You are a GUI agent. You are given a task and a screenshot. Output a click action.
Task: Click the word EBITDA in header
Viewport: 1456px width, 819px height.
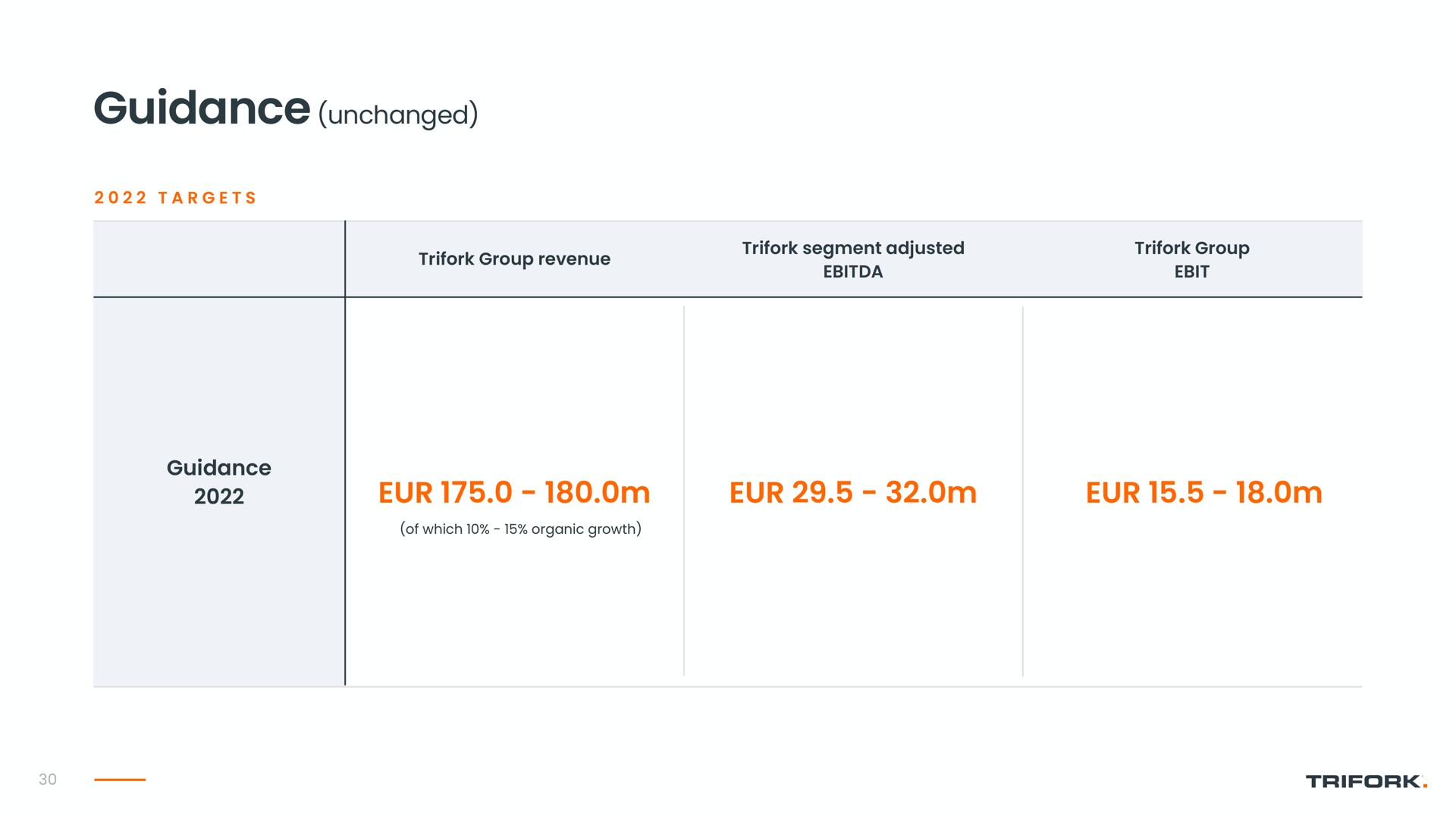[853, 271]
